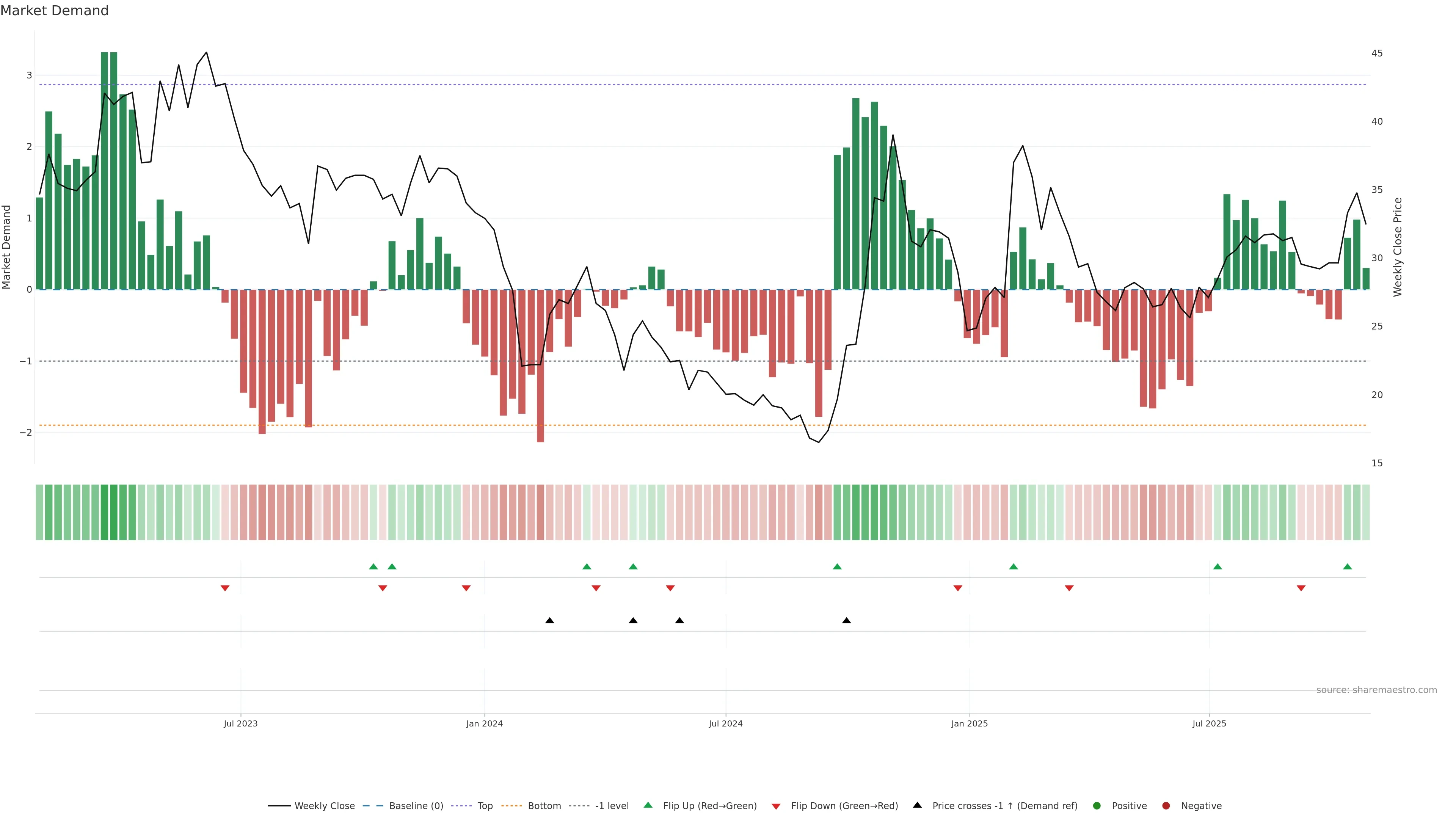
Task: Click the green Flip Up legend triangle
Action: tap(648, 805)
